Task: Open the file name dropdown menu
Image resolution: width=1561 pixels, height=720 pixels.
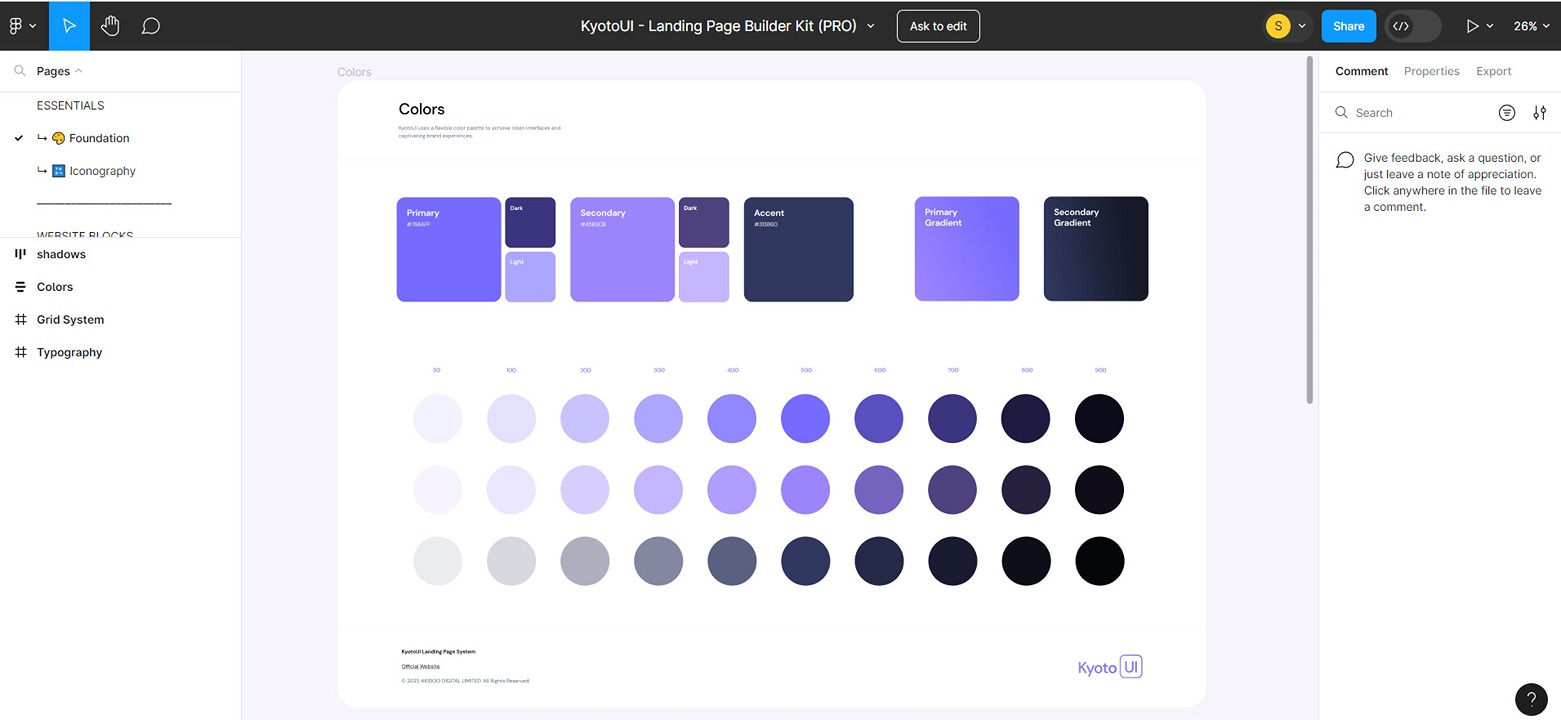Action: click(x=870, y=25)
